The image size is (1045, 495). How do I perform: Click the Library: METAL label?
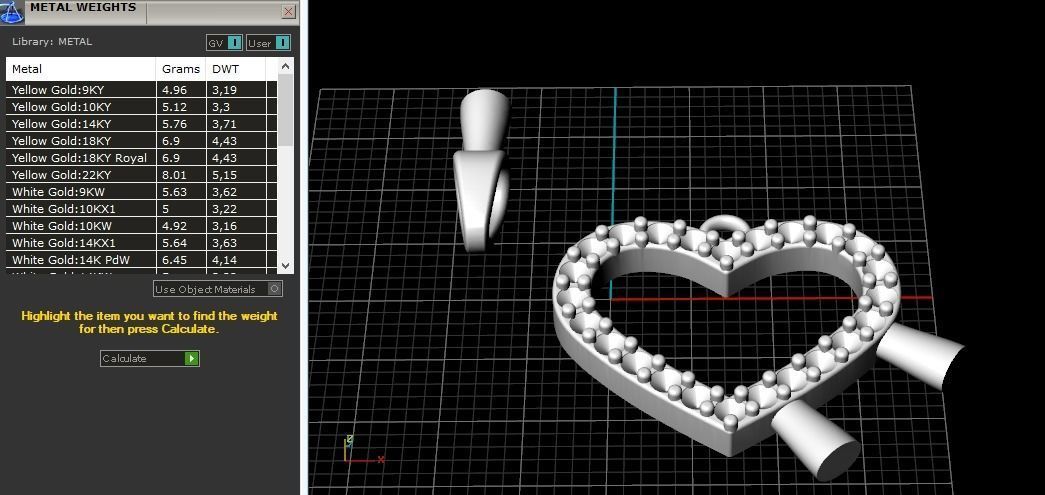(x=52, y=41)
